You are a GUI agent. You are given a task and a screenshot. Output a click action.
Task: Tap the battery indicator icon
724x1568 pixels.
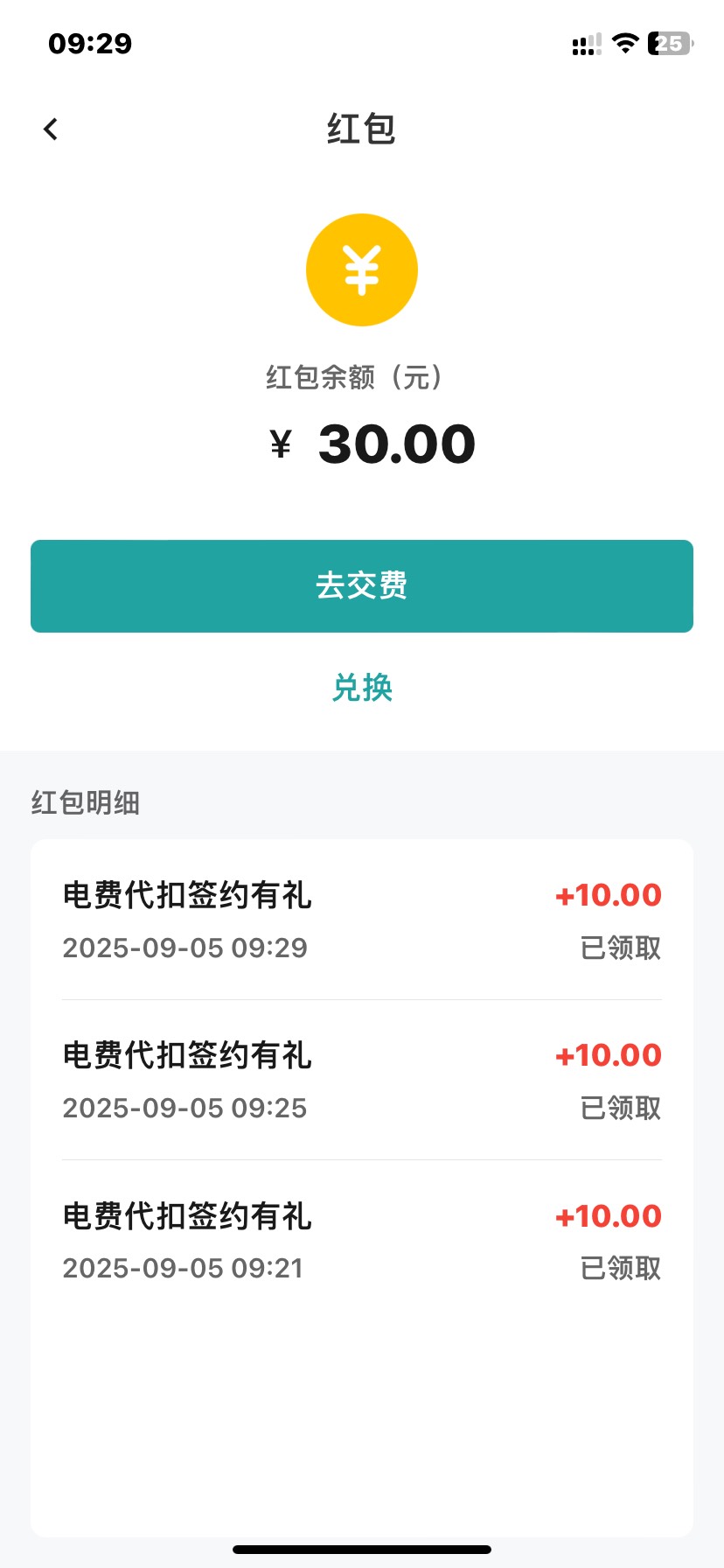(671, 43)
